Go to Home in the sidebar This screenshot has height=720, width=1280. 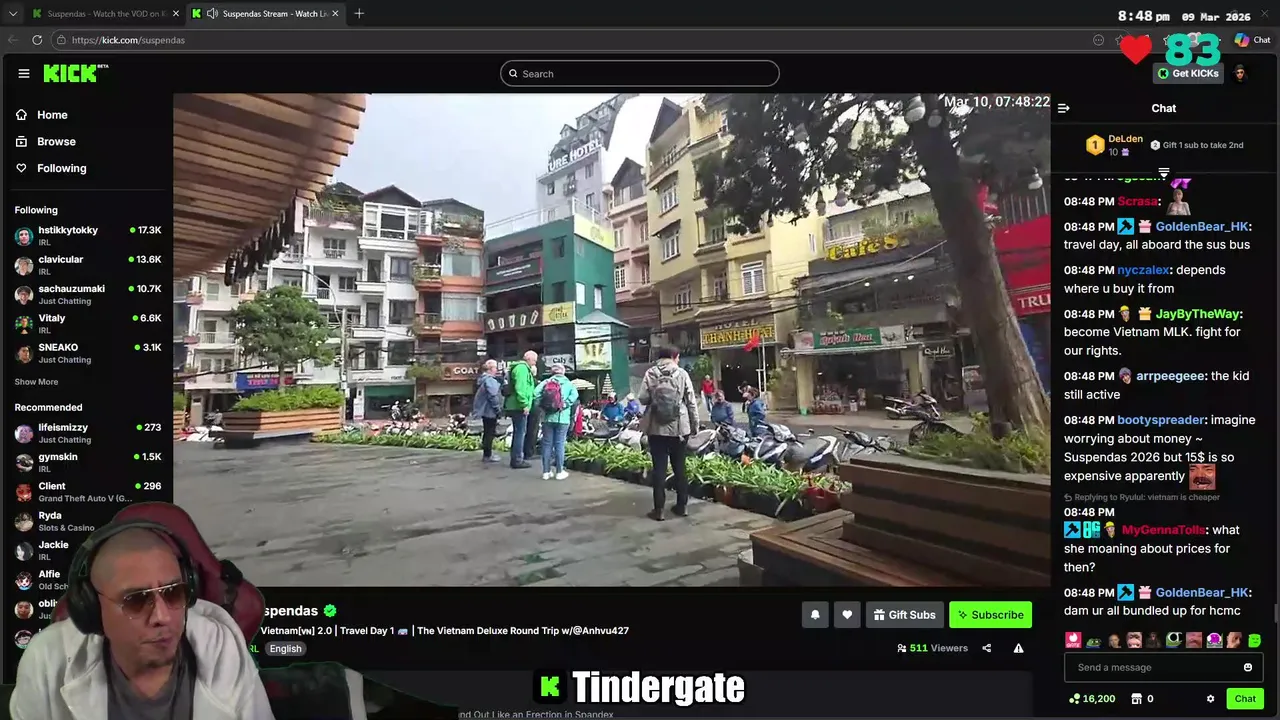[x=42, y=115]
